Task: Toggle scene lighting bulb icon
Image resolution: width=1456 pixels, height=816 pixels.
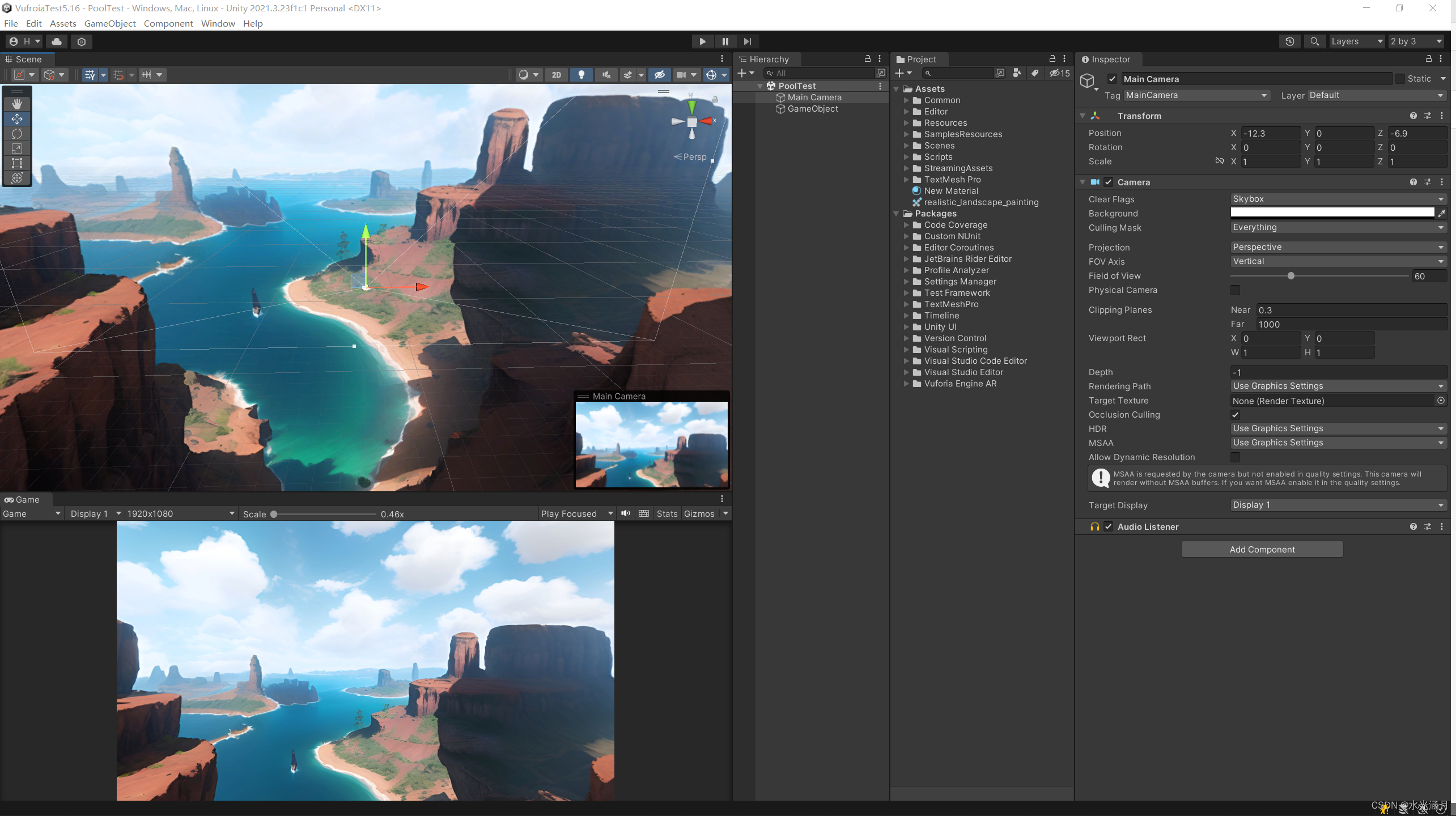Action: coord(581,75)
